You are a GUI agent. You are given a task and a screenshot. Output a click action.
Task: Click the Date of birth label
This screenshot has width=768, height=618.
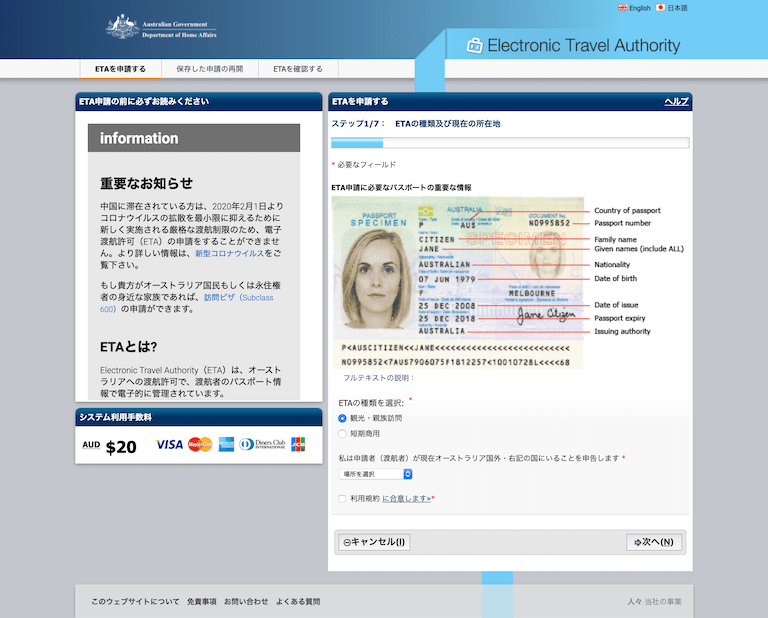point(616,278)
